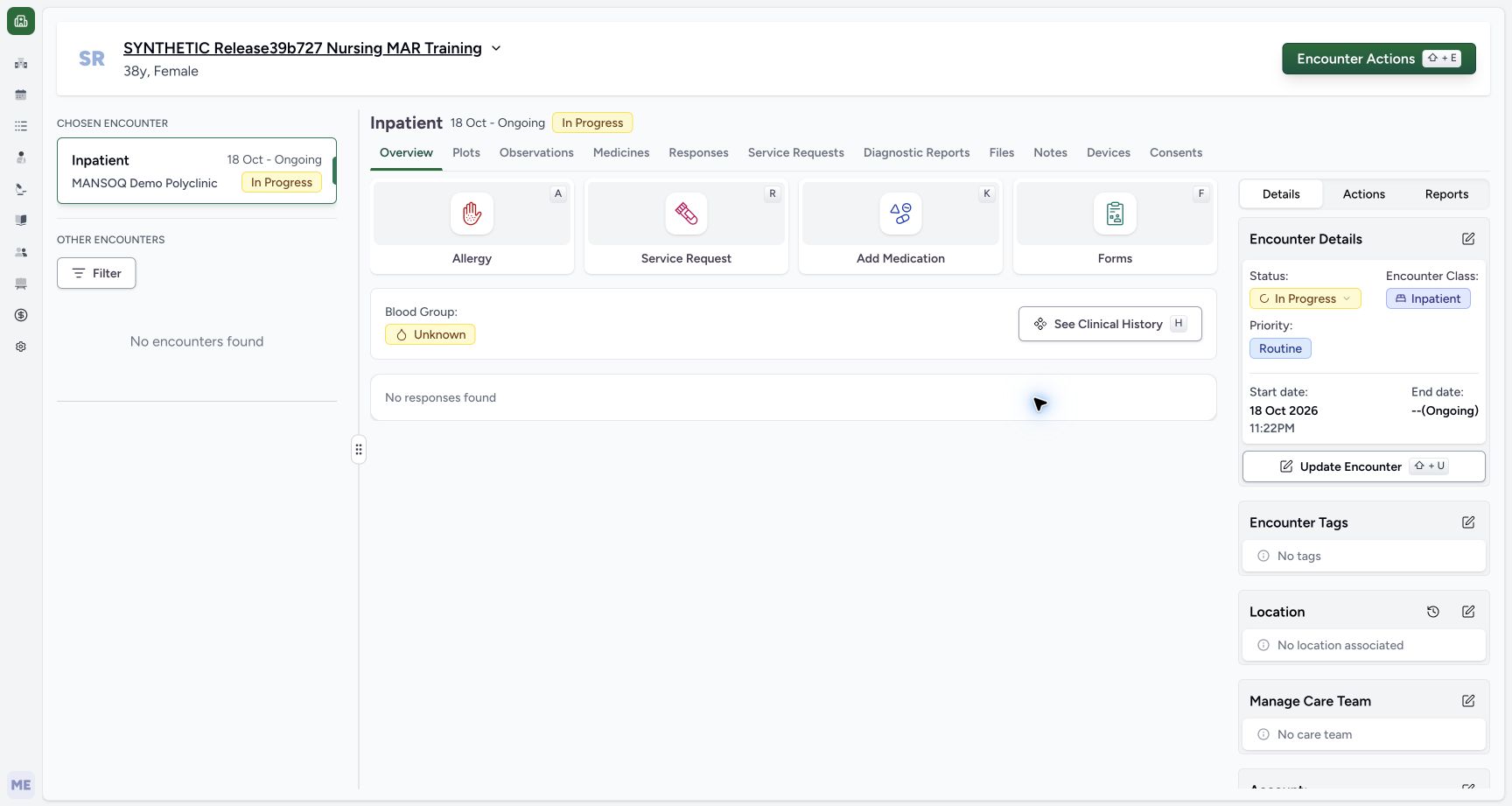Click the See Clinical History button
The width and height of the screenshot is (1512, 806).
tap(1109, 324)
